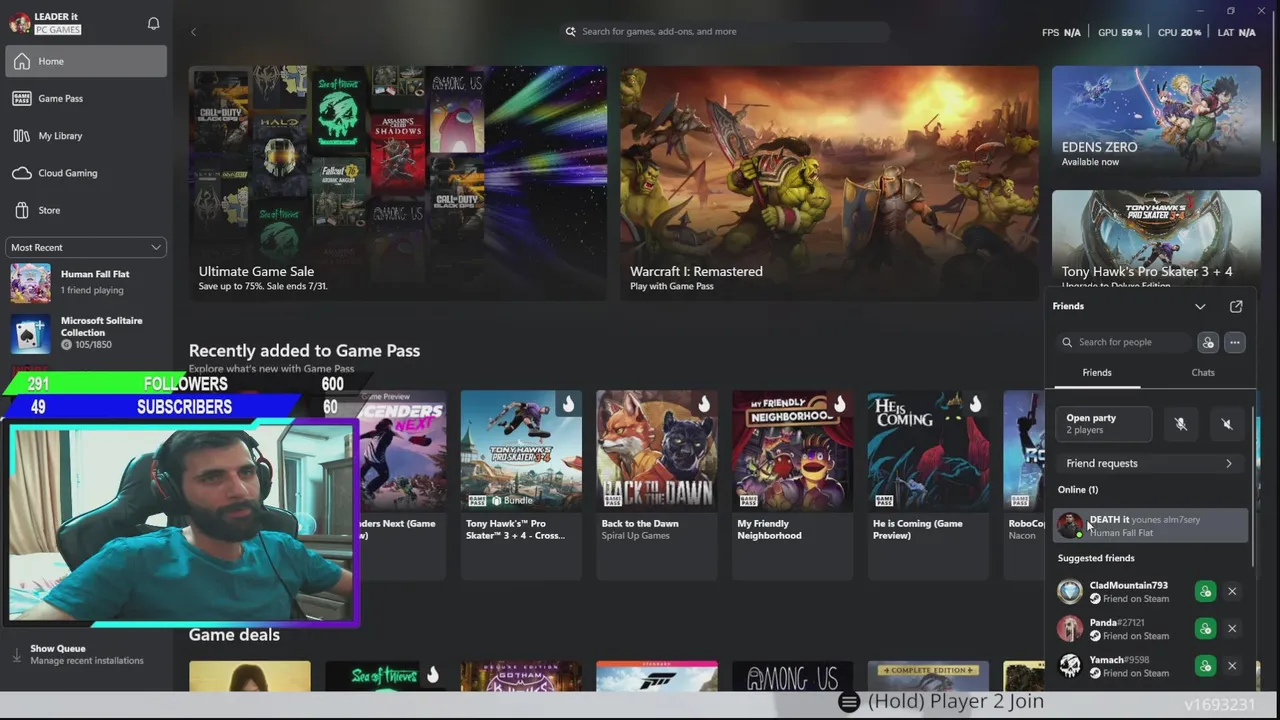Click the search magnifier icon
Image resolution: width=1280 pixels, height=720 pixels.
click(571, 32)
